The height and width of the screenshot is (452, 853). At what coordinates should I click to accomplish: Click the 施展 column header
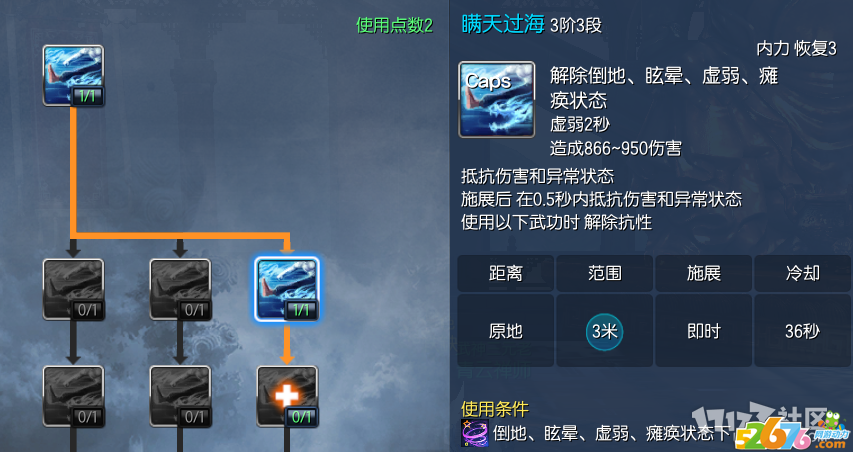point(703,274)
